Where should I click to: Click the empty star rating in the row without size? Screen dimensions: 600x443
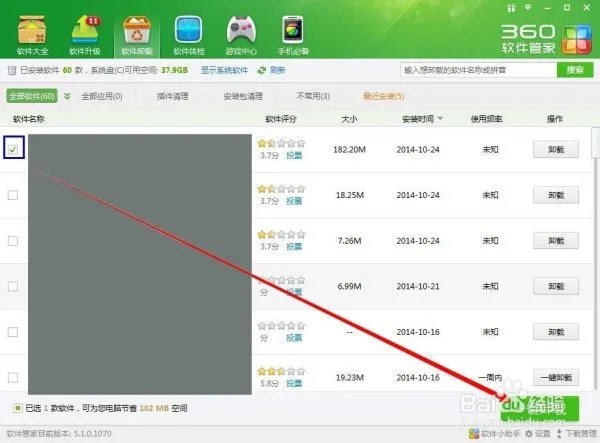pos(281,326)
